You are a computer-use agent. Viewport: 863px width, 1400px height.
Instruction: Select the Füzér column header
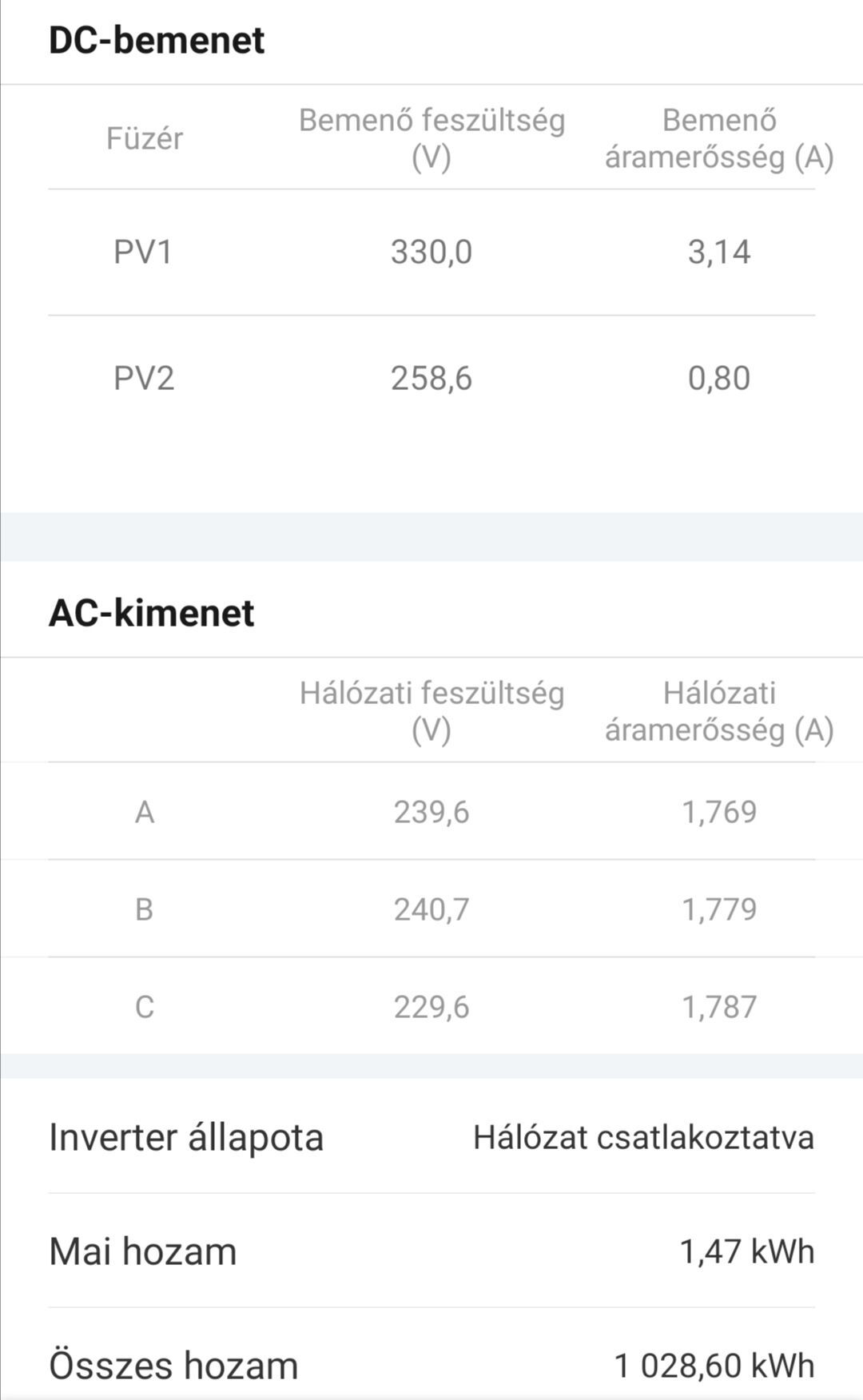(x=144, y=138)
